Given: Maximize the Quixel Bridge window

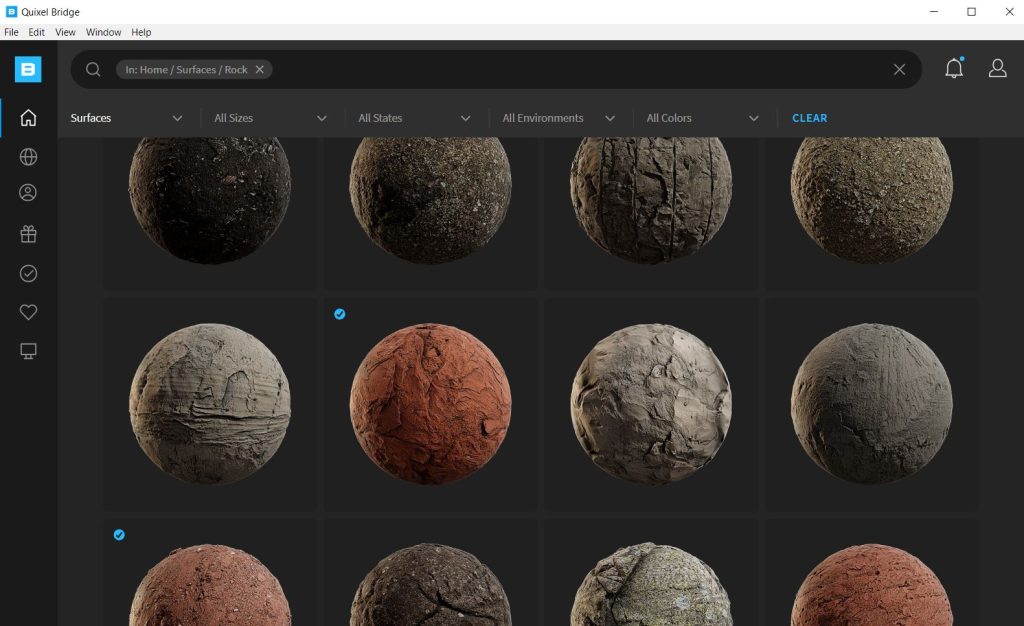Looking at the screenshot, I should (971, 12).
